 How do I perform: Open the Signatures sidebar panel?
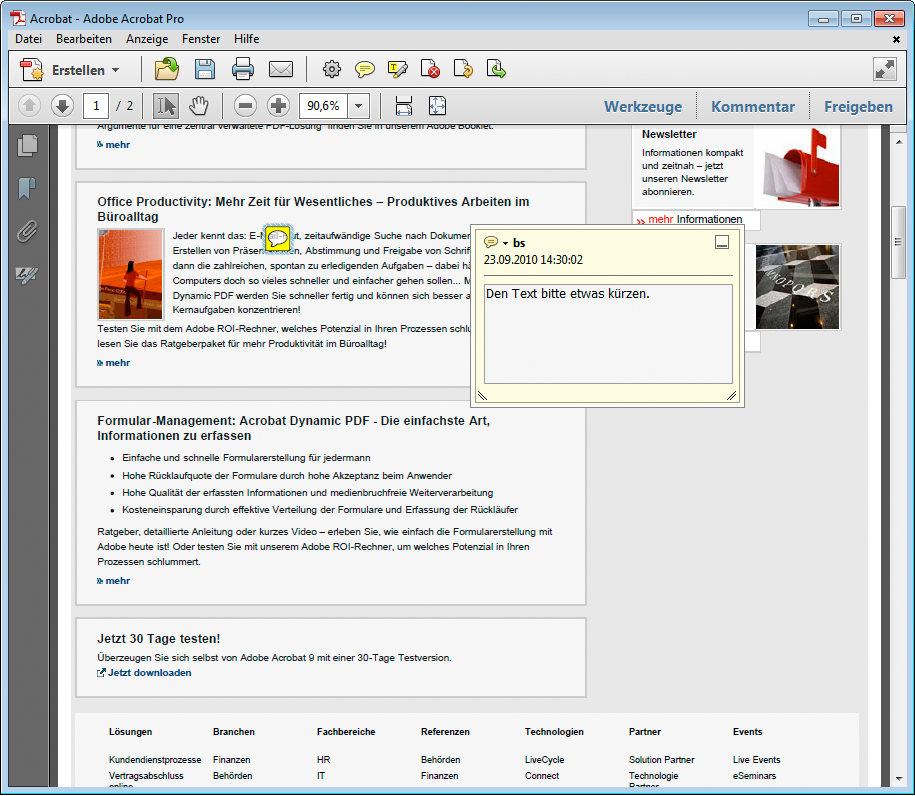point(27,275)
